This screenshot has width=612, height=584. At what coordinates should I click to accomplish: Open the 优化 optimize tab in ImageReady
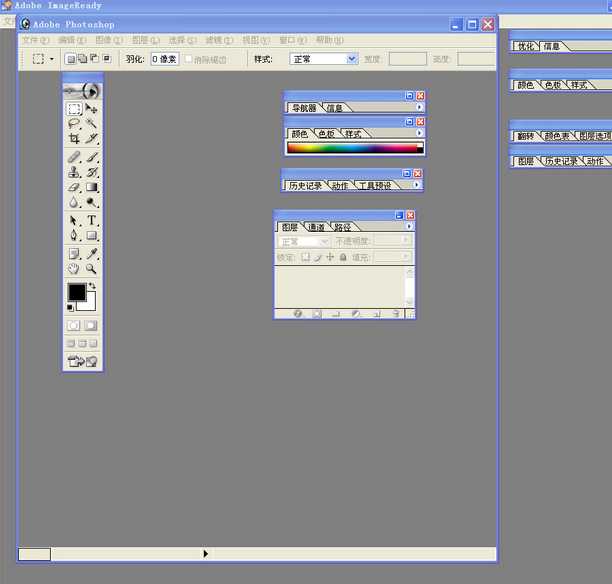525,46
